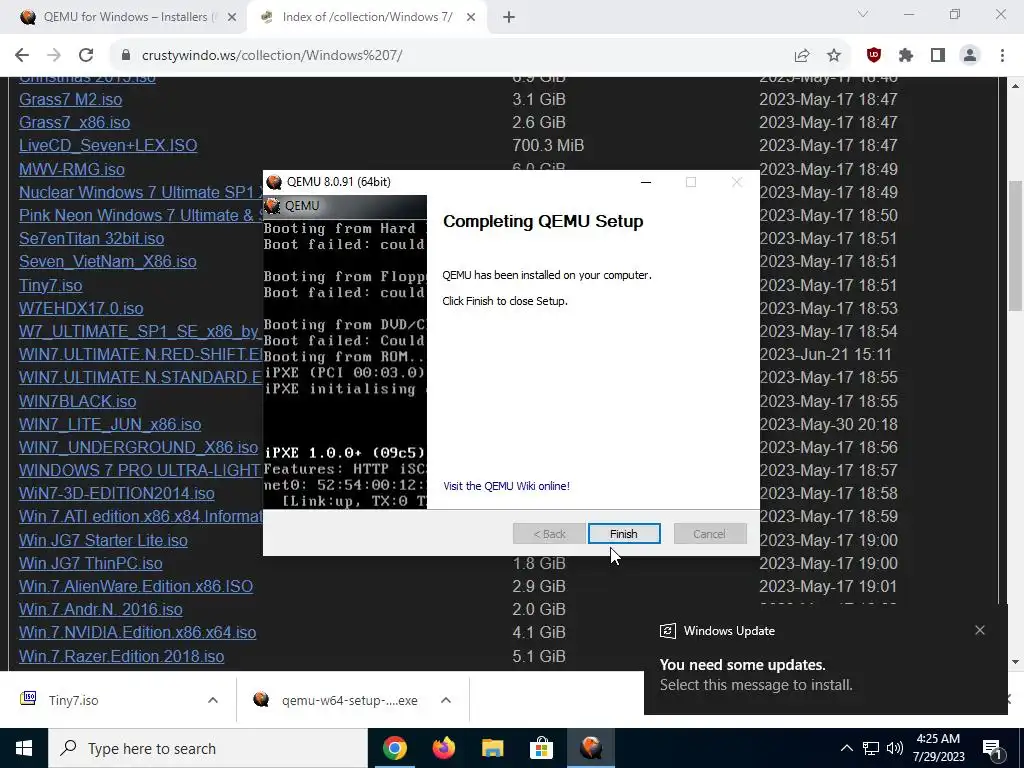Bookmark this page with the star icon
The image size is (1024, 768).
834,56
